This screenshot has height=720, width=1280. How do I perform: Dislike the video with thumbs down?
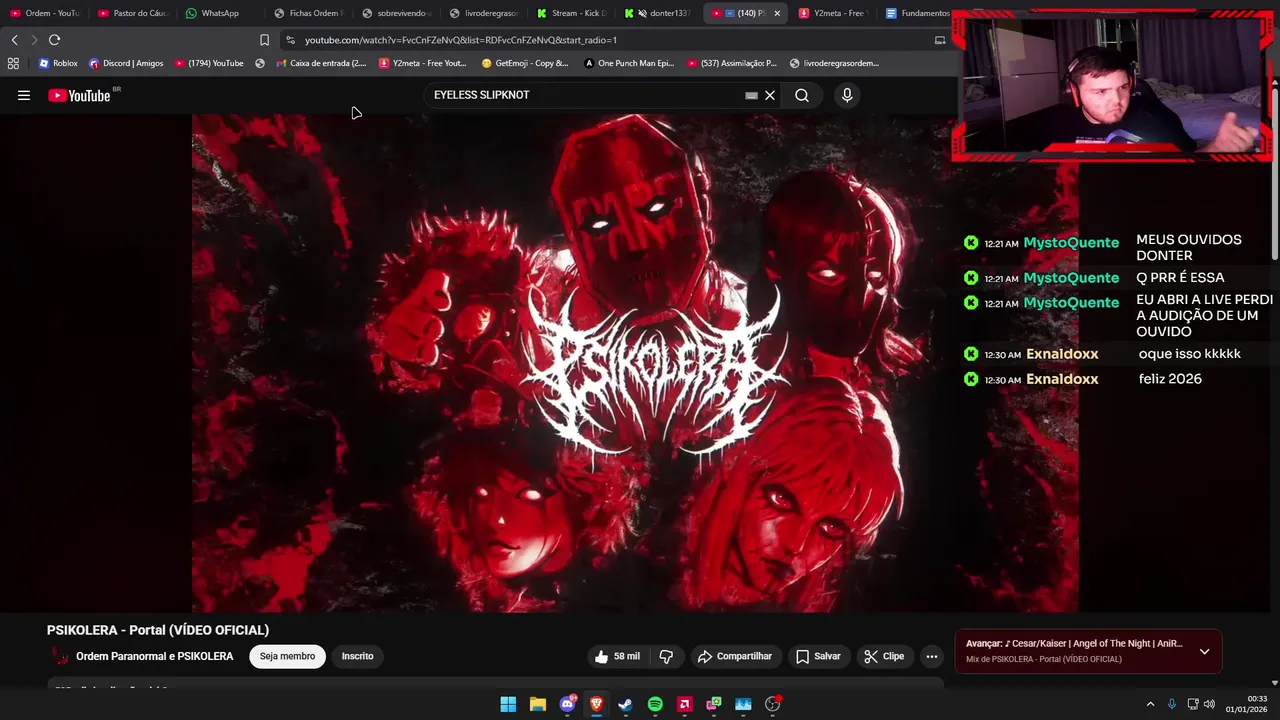click(x=666, y=656)
